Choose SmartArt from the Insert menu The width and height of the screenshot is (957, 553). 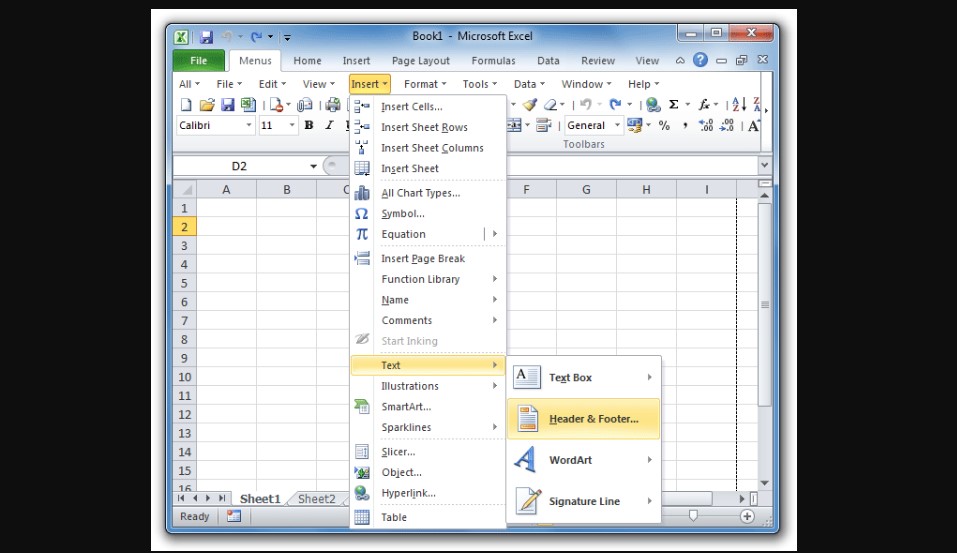click(x=428, y=407)
